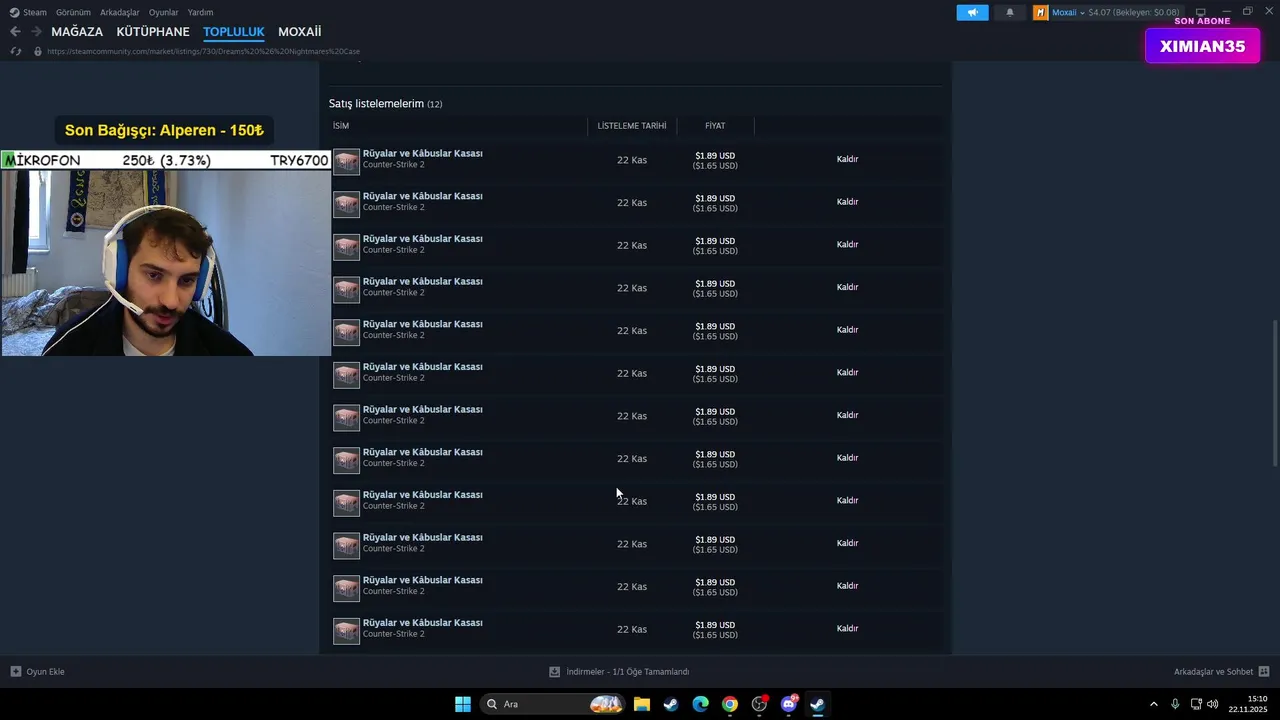
Task: Click the page vertical scrollbar thumb
Action: point(1274,392)
